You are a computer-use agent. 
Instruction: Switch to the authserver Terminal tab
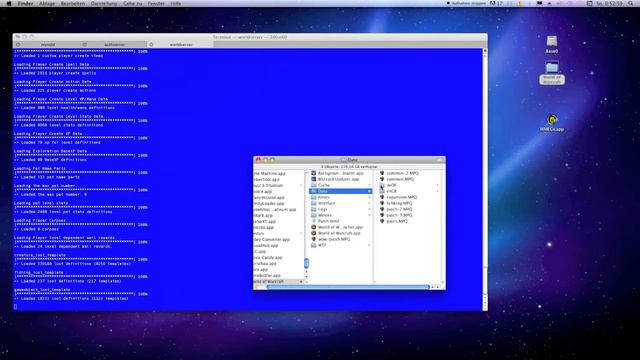coord(114,44)
